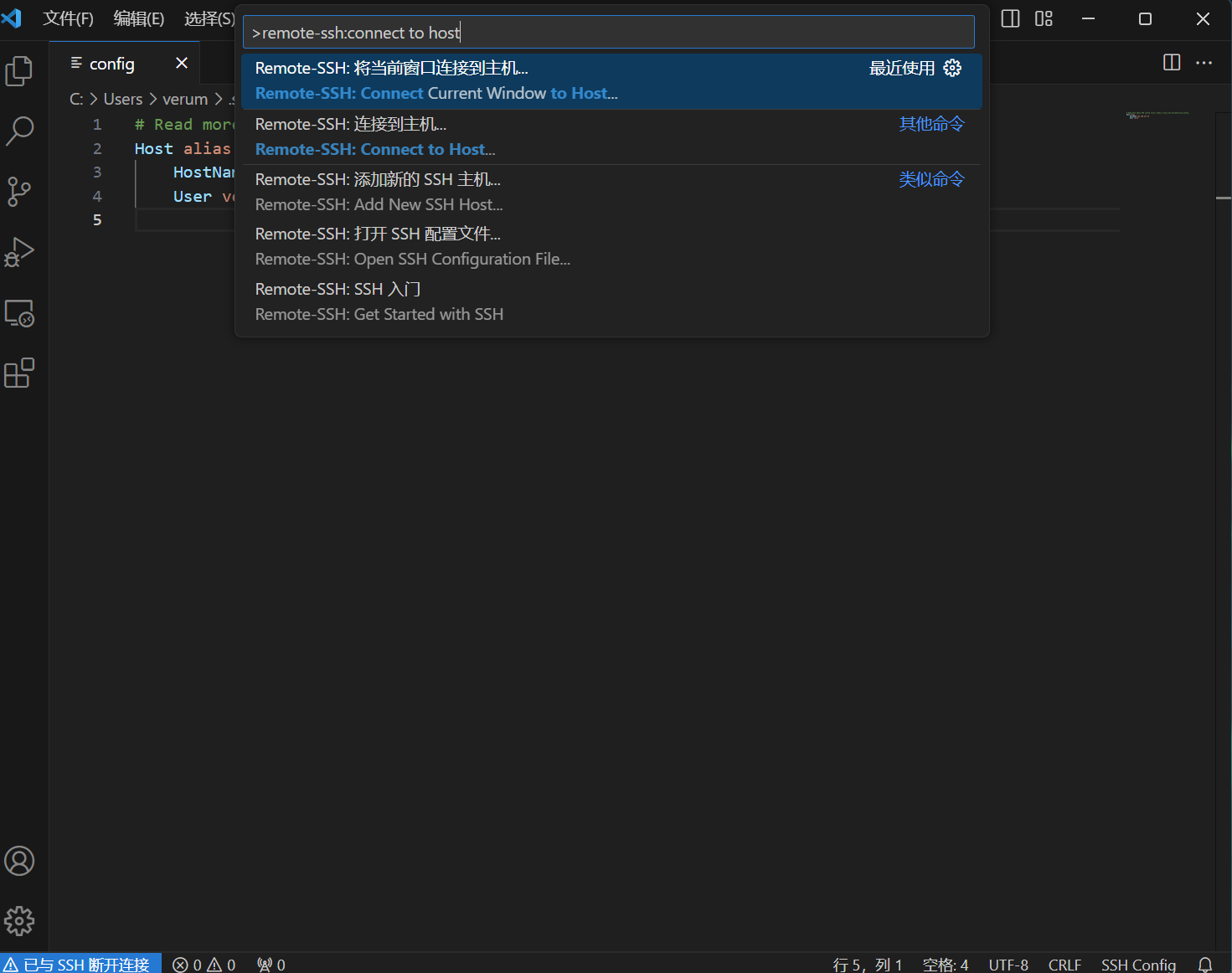Open Run and Debug view
The image size is (1232, 973).
coord(19,252)
